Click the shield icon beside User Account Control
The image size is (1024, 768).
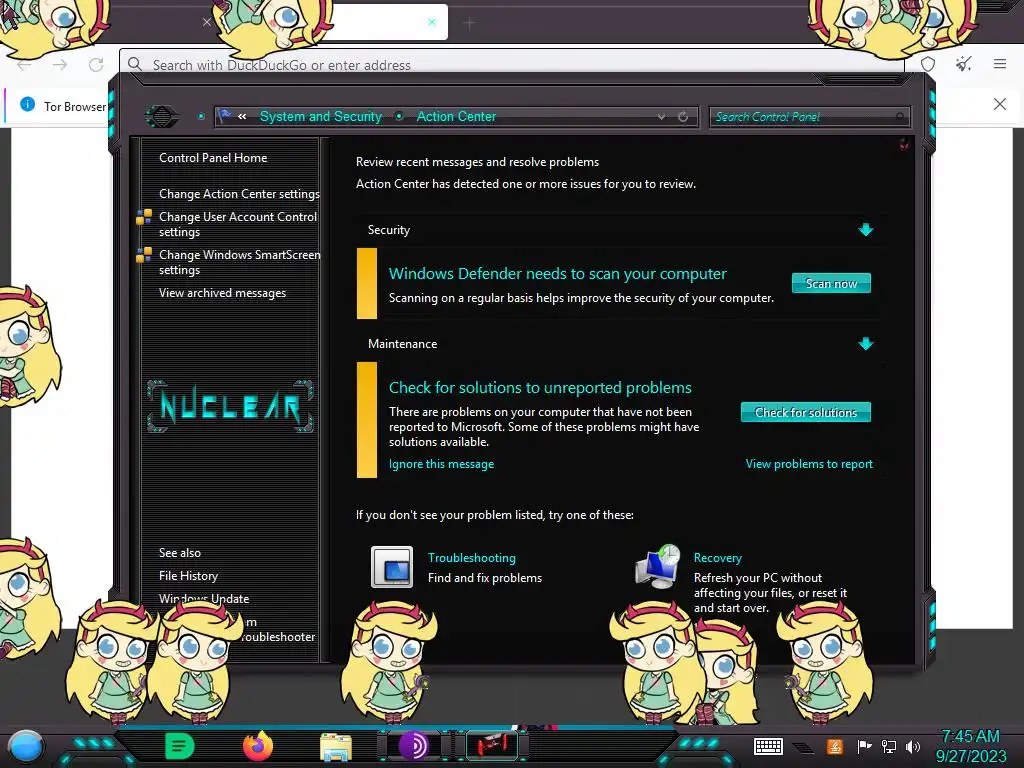click(144, 217)
